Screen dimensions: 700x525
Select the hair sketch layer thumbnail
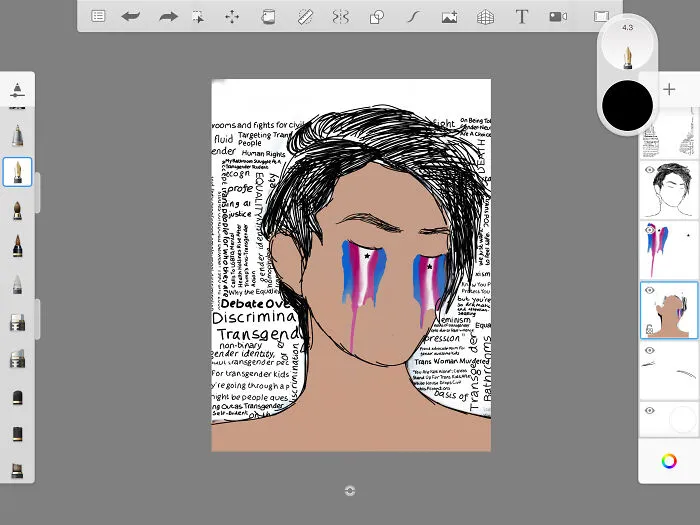(x=669, y=190)
